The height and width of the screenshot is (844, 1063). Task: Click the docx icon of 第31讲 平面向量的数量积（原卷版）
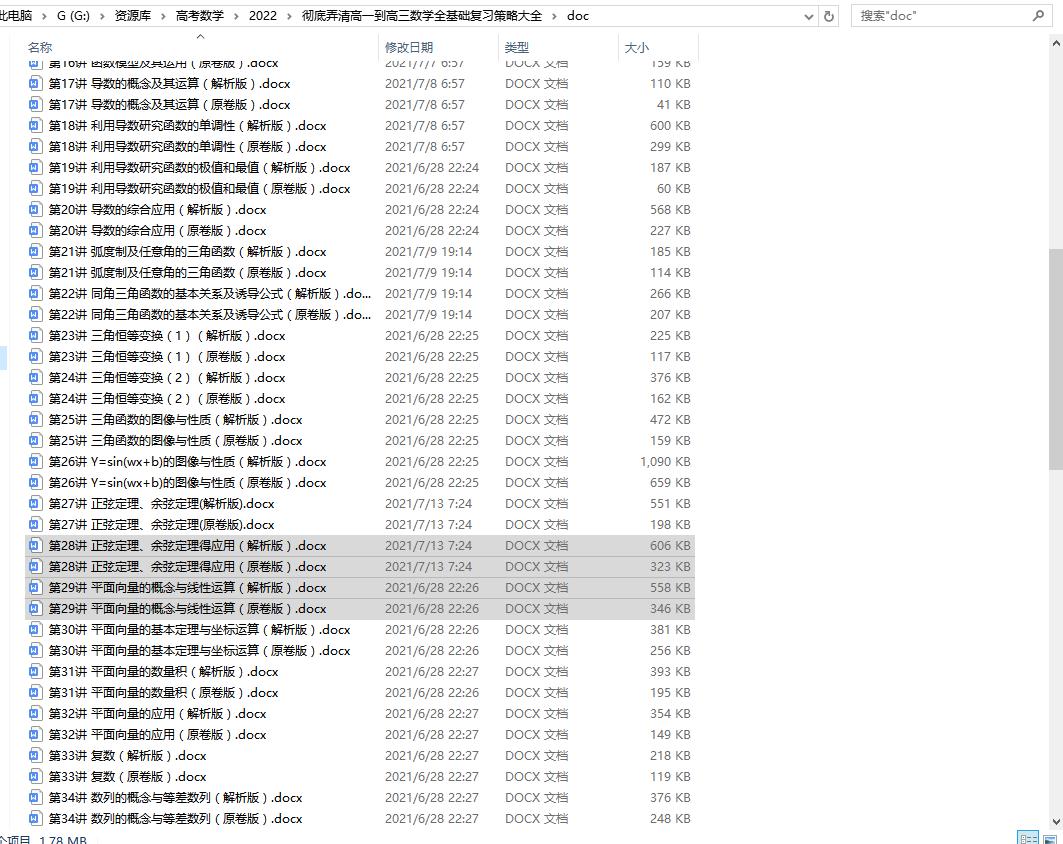[35, 693]
